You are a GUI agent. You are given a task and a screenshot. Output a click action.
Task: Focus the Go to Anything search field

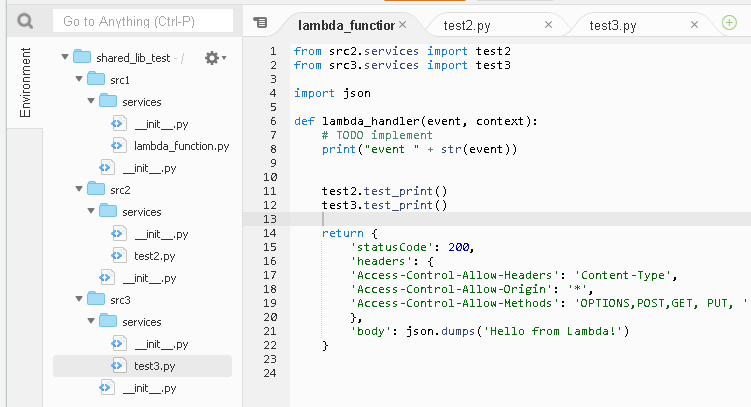143,21
